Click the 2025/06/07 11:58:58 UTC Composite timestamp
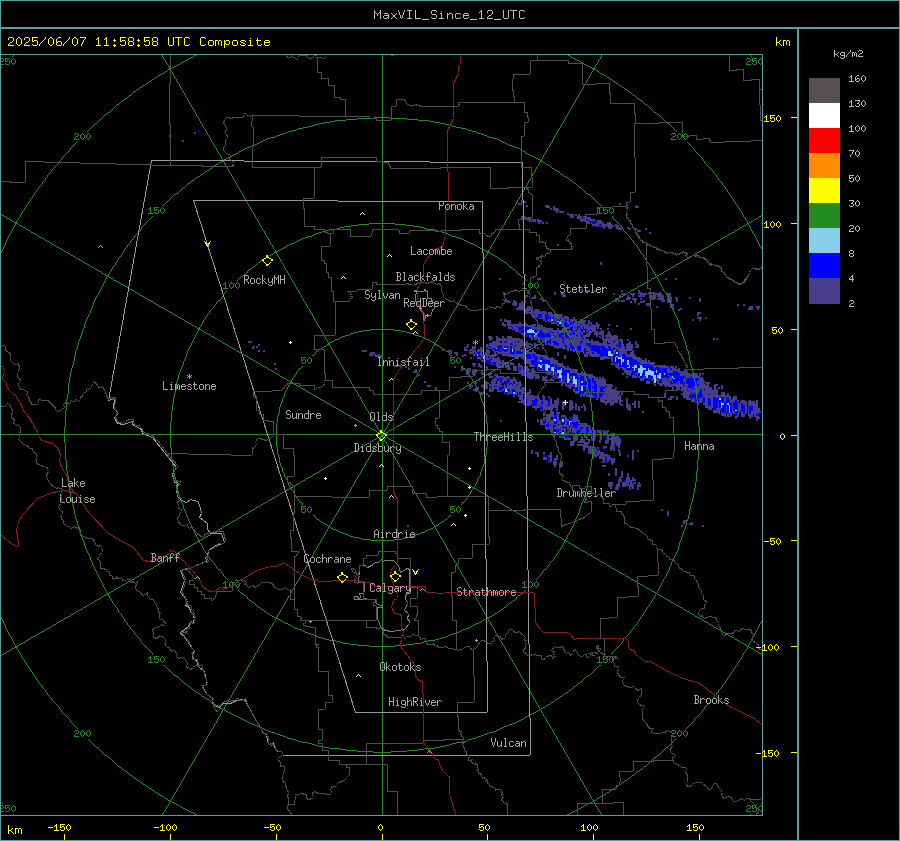Image resolution: width=900 pixels, height=841 pixels. [138, 42]
